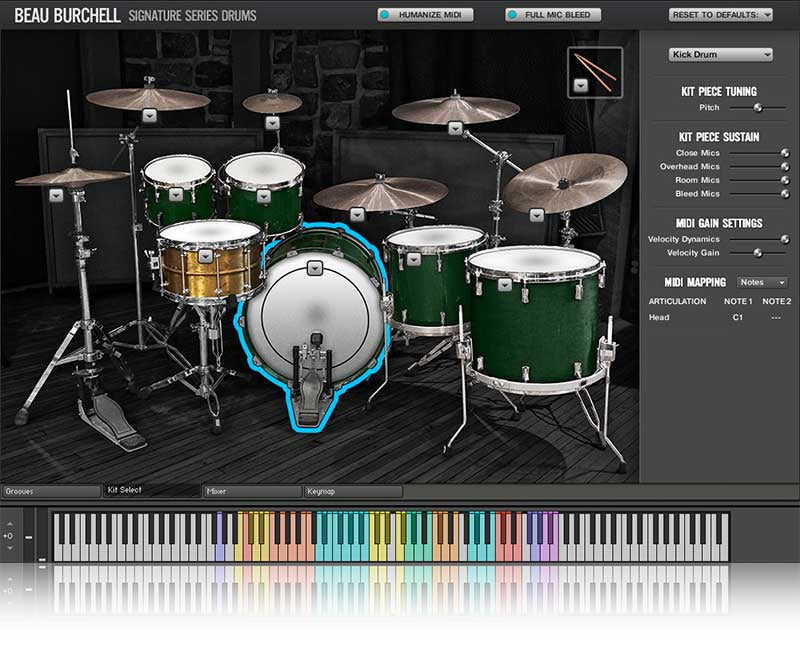
Task: Open the Mixer tab
Action: pyautogui.click(x=253, y=491)
